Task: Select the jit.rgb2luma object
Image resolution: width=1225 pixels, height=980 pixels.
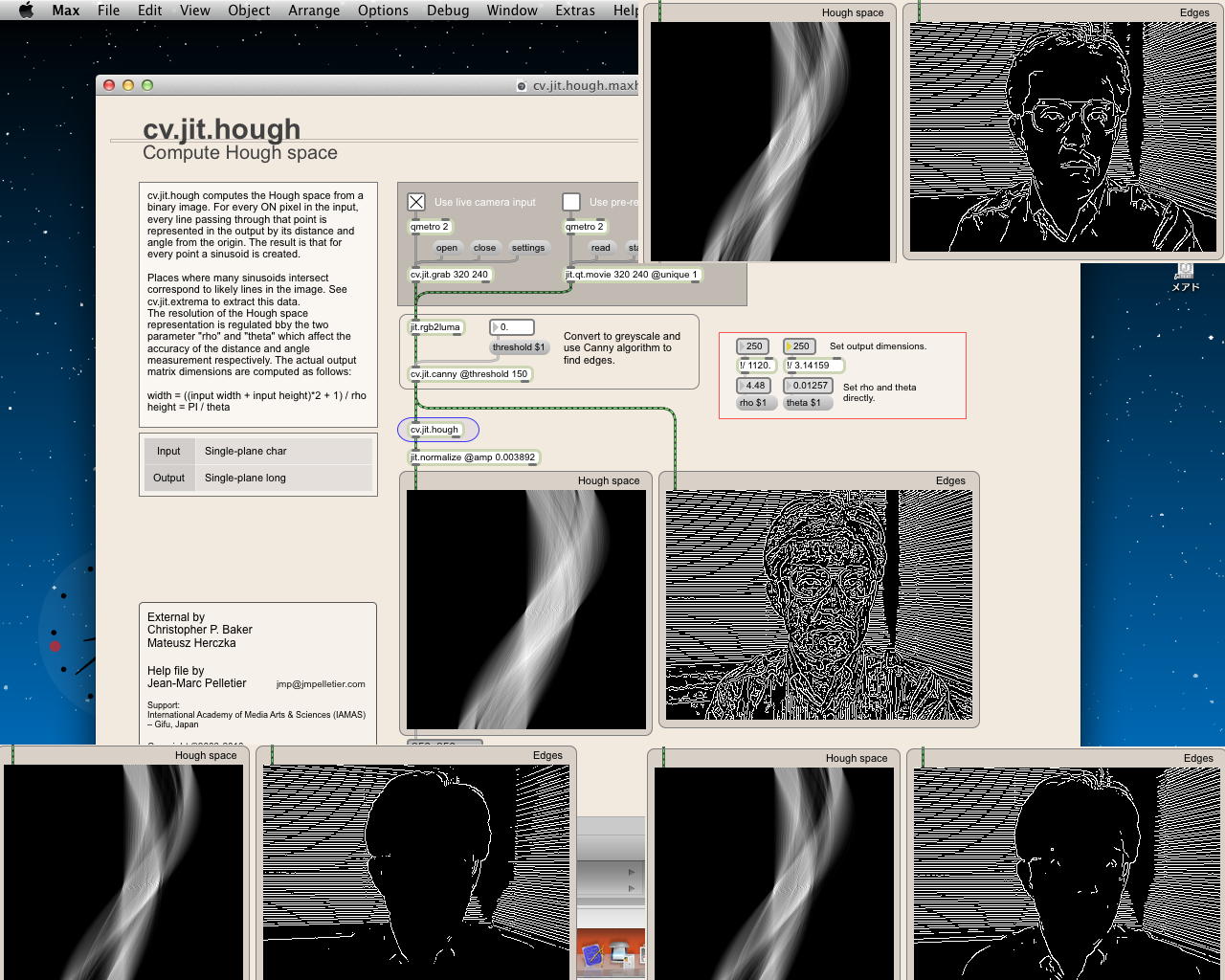Action: click(x=435, y=327)
